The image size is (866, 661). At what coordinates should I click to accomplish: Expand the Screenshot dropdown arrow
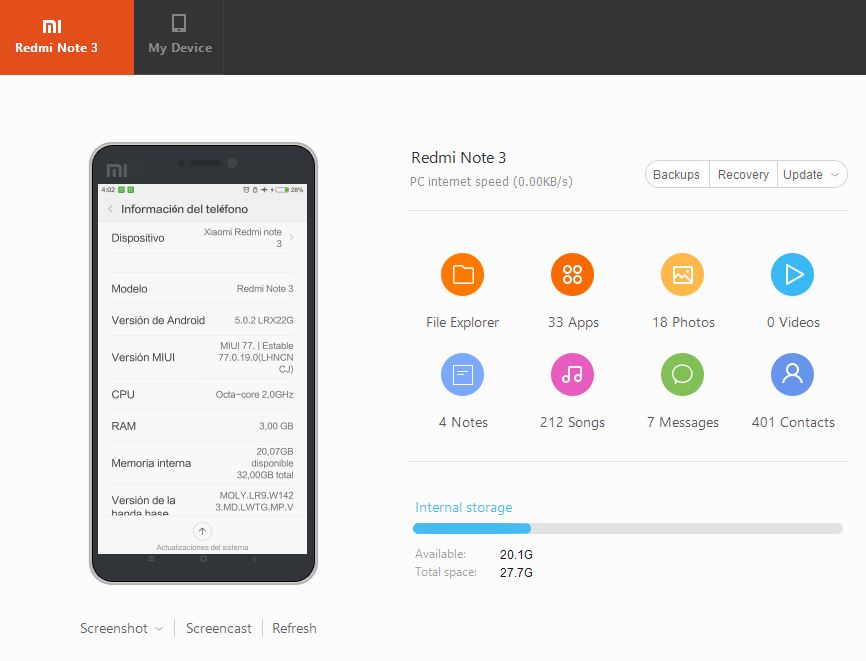tap(159, 629)
